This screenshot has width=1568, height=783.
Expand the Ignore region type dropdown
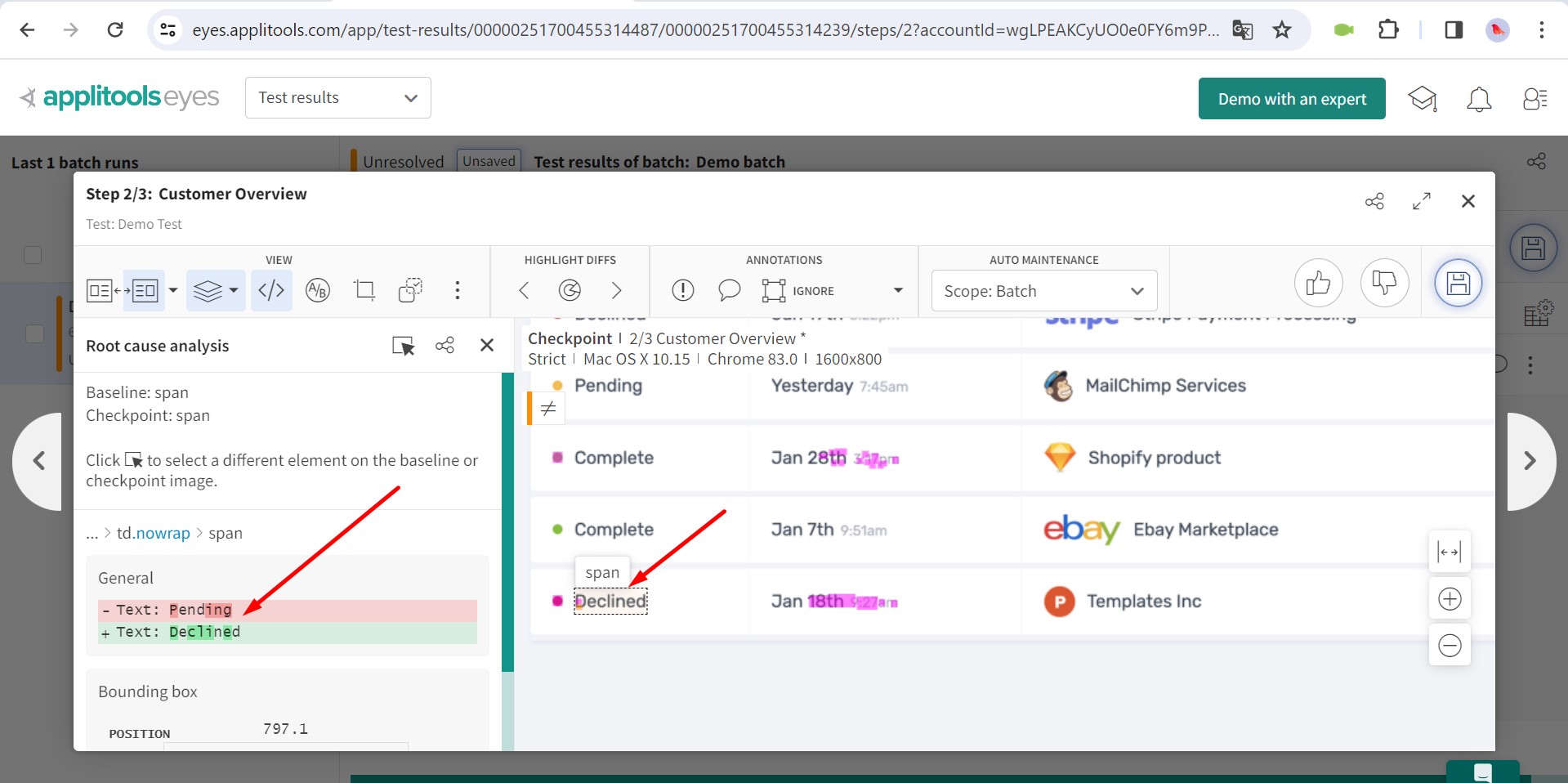pyautogui.click(x=898, y=290)
